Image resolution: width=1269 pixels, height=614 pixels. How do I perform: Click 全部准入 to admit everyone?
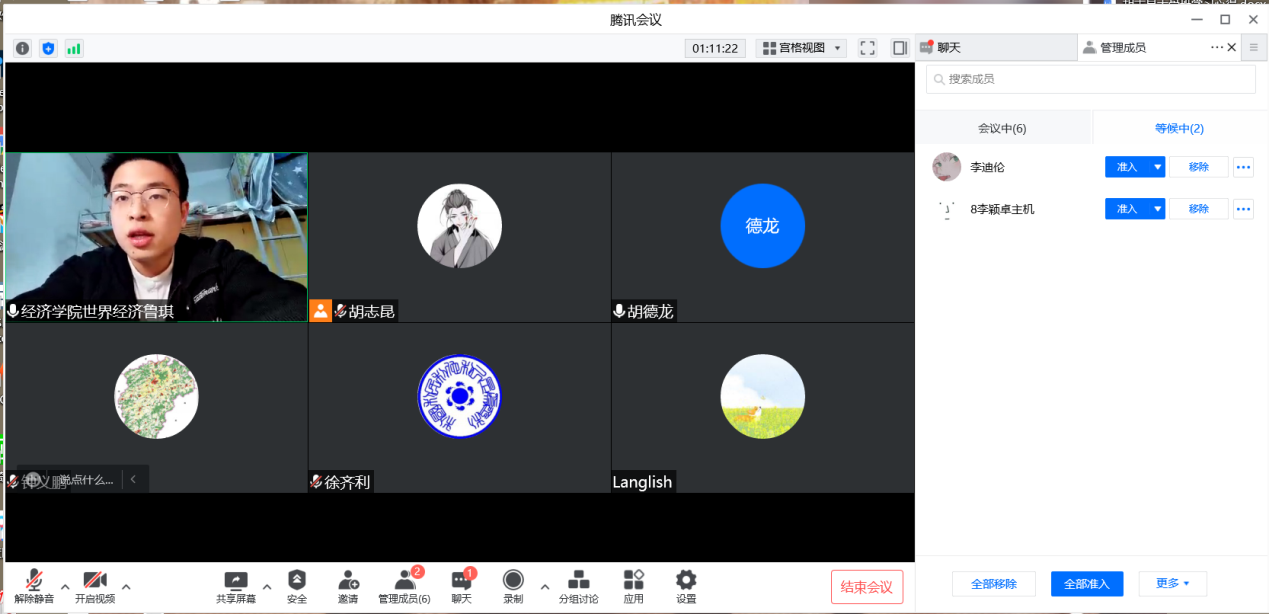pyautogui.click(x=1087, y=583)
